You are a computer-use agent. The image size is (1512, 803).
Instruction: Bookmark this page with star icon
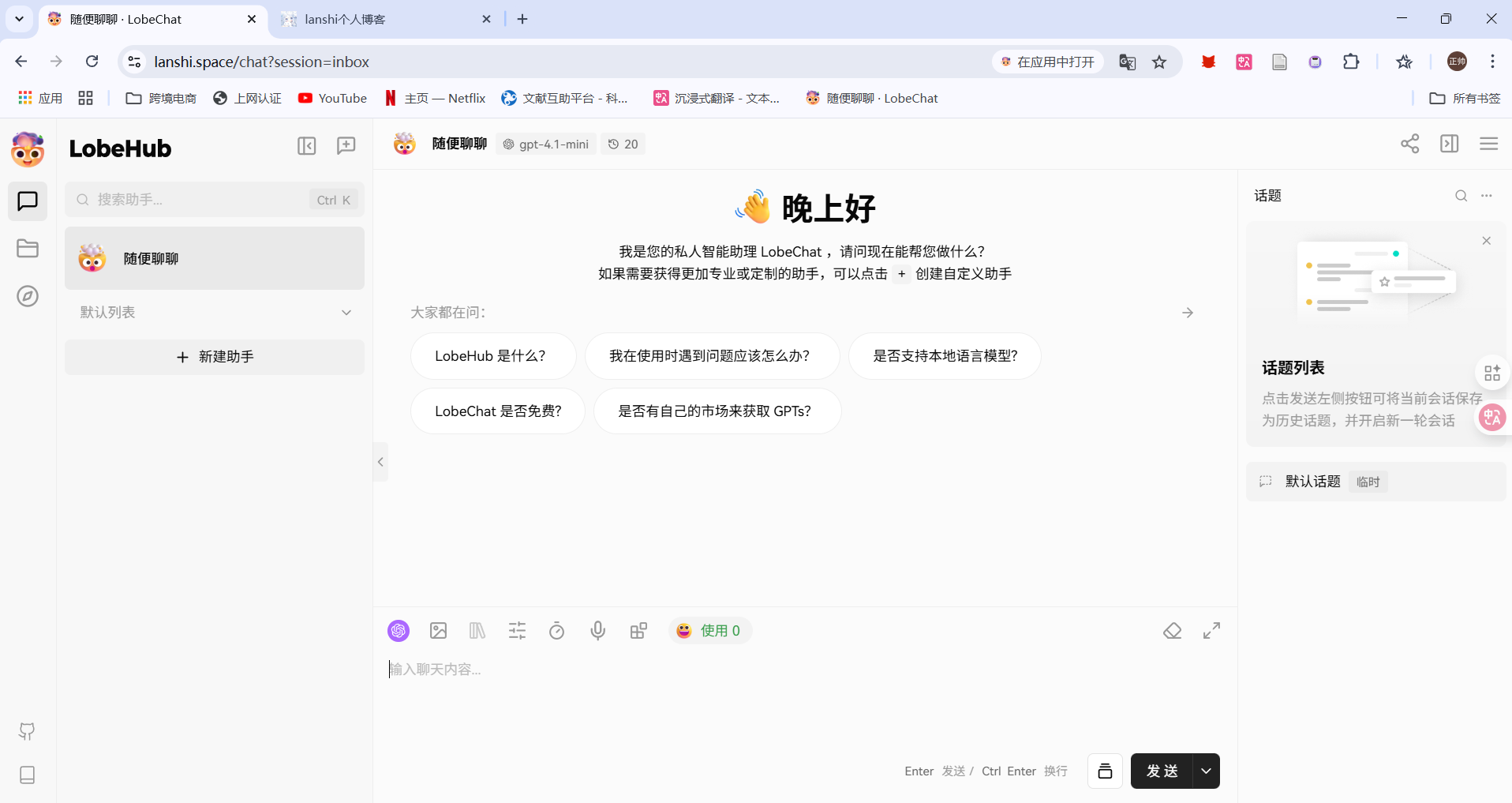1159,62
